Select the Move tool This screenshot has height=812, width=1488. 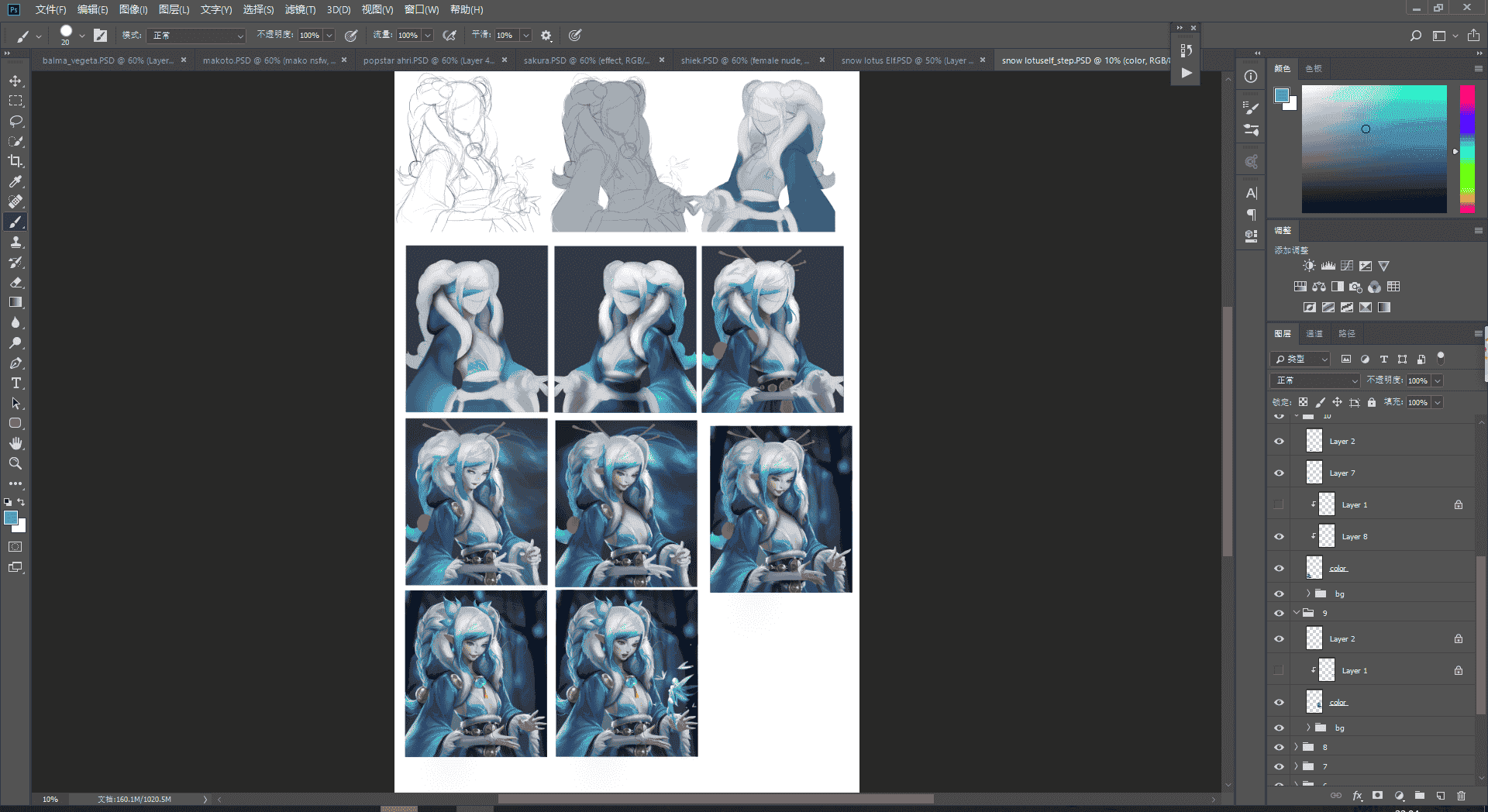(15, 81)
